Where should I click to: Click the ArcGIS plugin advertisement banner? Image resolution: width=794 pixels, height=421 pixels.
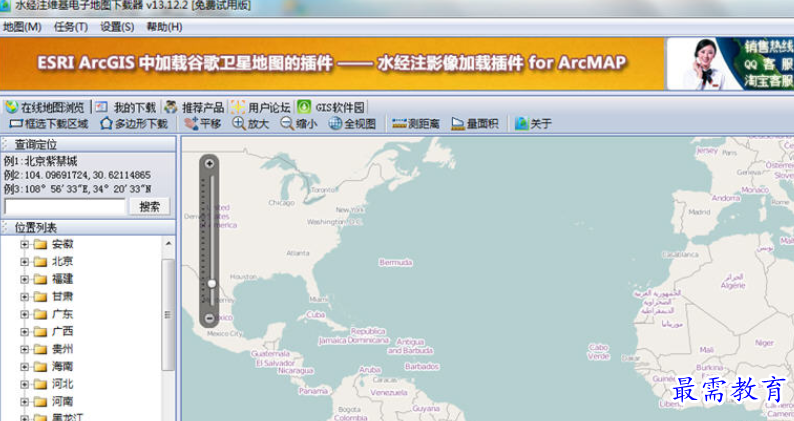click(332, 64)
